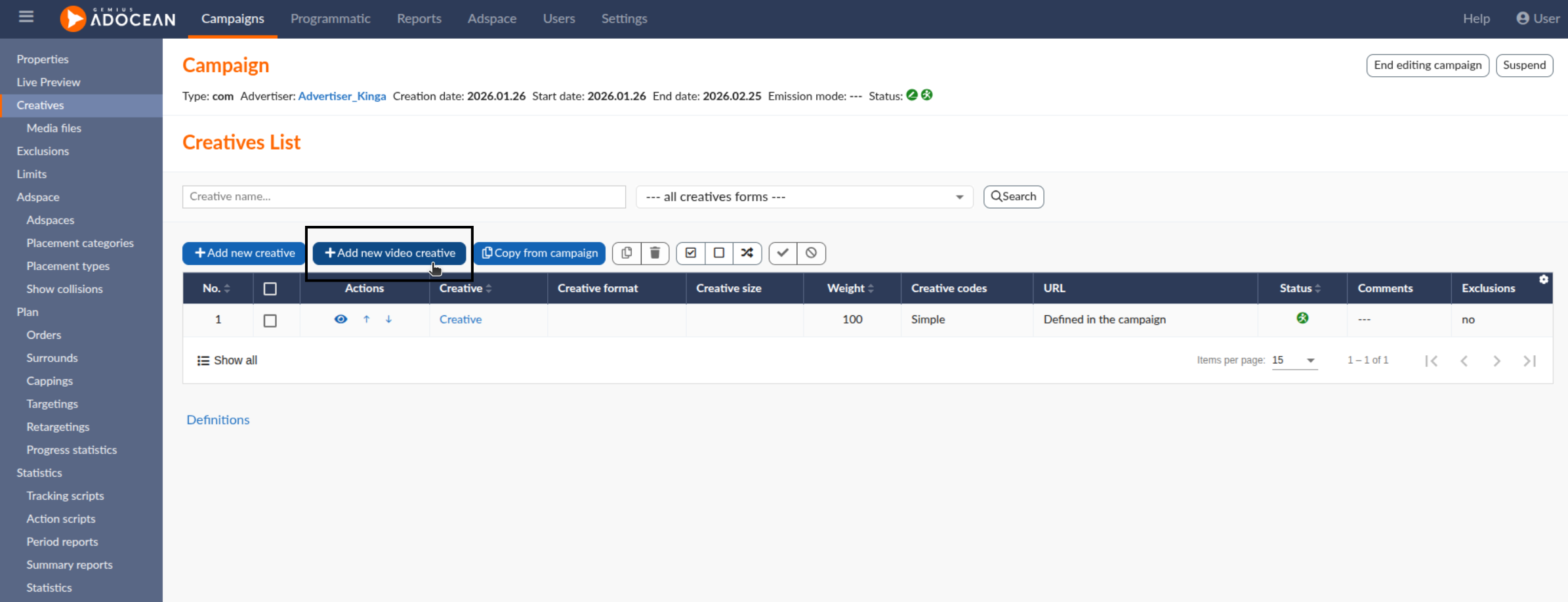Open table column settings gear icon
The height and width of the screenshot is (602, 1568).
(x=1544, y=280)
